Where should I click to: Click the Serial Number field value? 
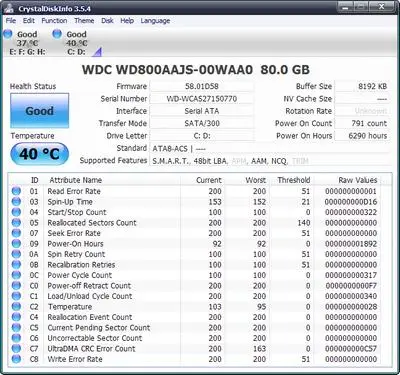pyautogui.click(x=202, y=99)
